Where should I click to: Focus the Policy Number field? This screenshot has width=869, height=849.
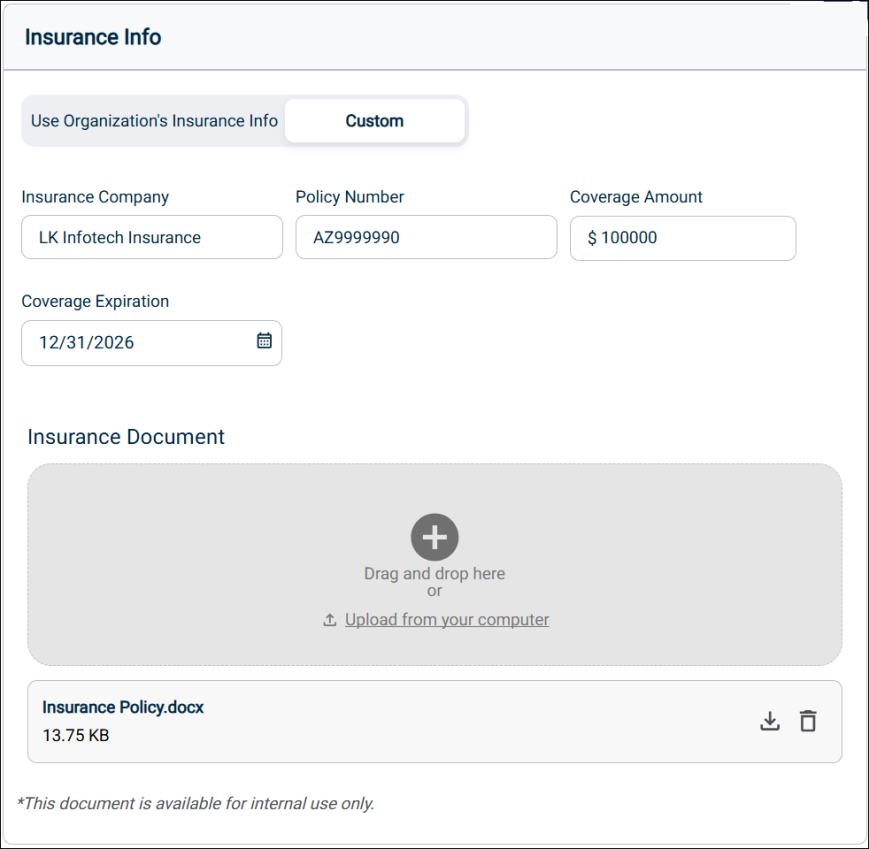(426, 238)
